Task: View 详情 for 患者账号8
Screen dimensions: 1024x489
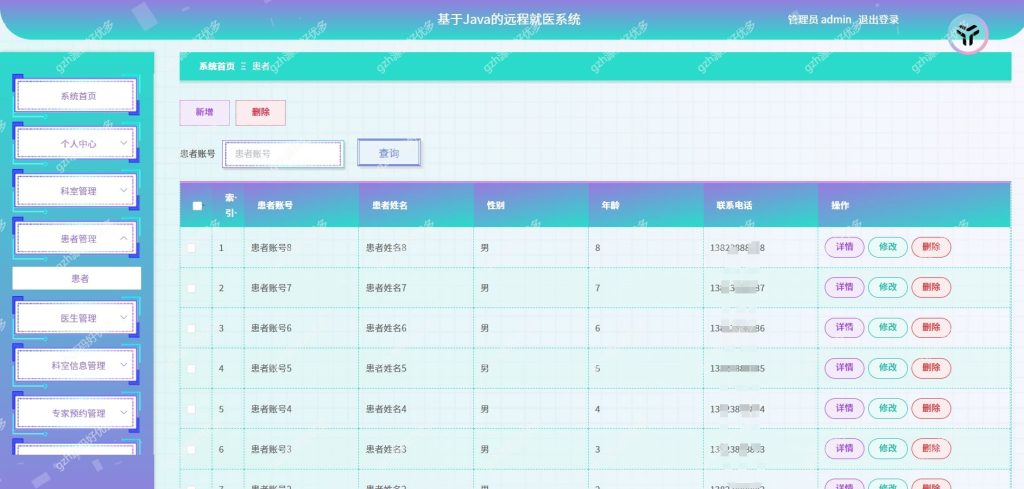Action: (x=844, y=247)
